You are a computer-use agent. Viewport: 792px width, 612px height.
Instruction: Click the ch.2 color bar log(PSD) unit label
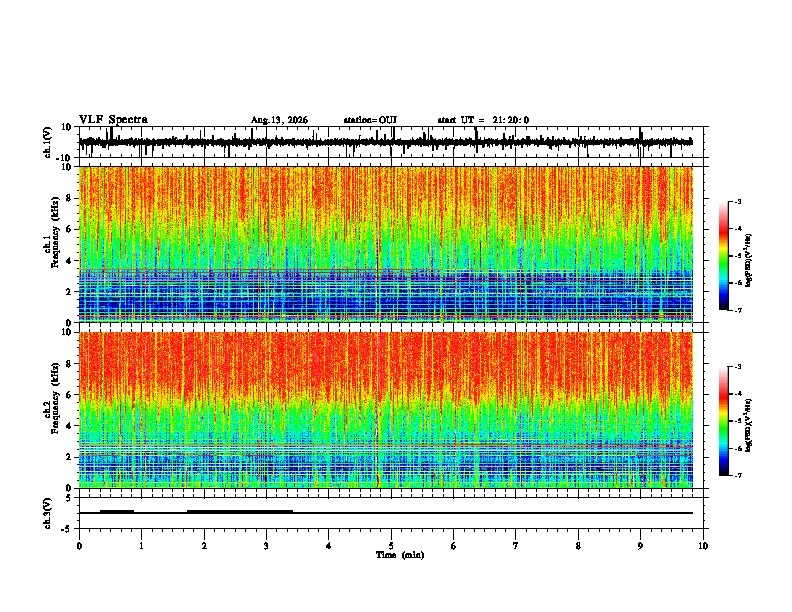click(749, 425)
